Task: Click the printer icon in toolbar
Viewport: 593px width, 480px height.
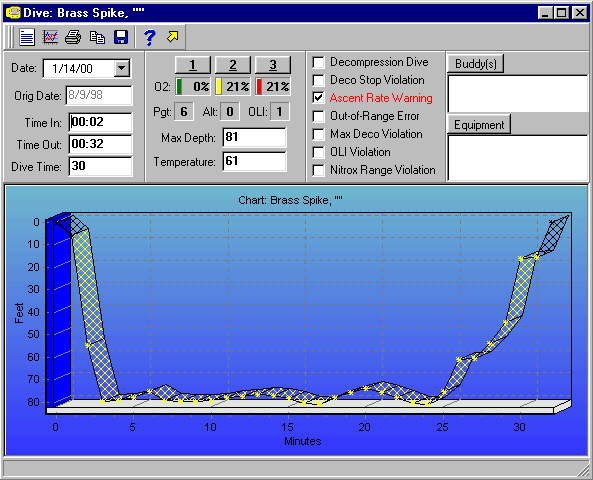Action: [73, 37]
